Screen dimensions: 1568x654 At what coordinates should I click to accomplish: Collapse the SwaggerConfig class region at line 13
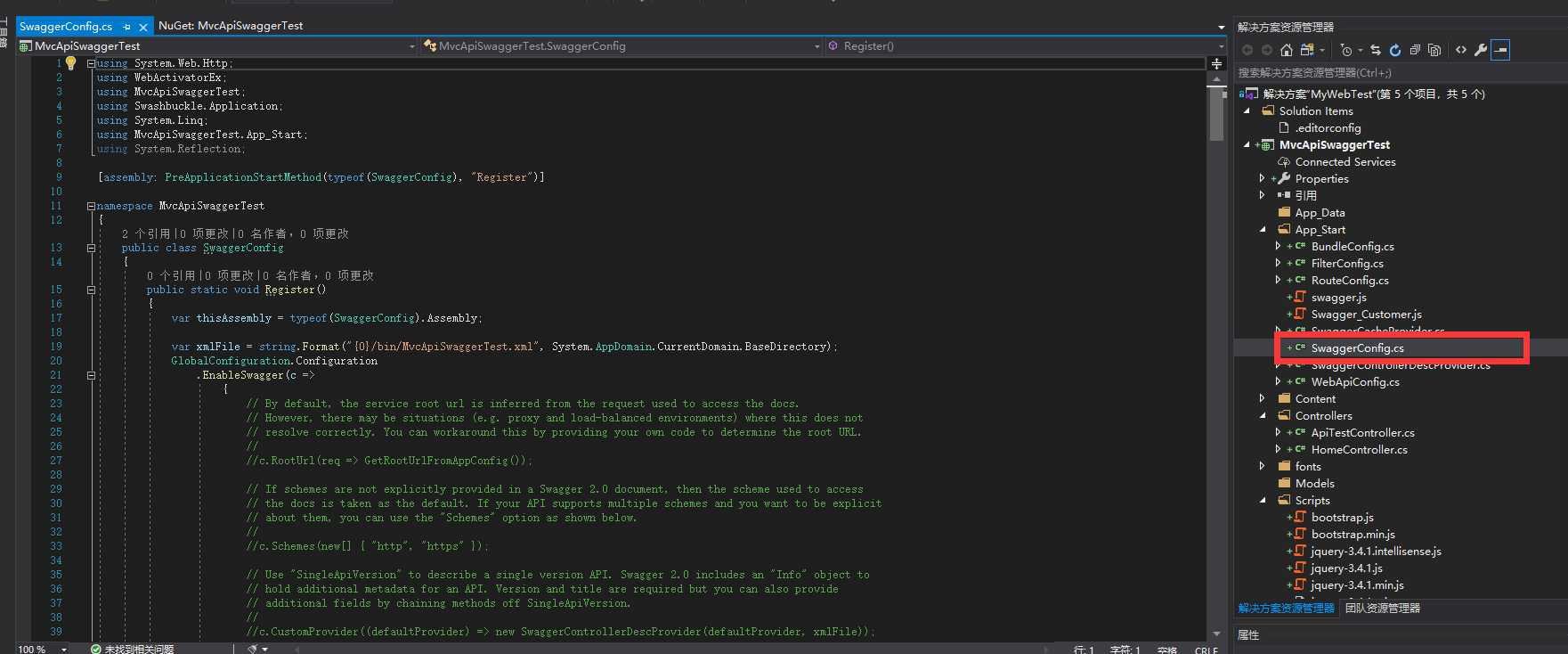pos(91,249)
